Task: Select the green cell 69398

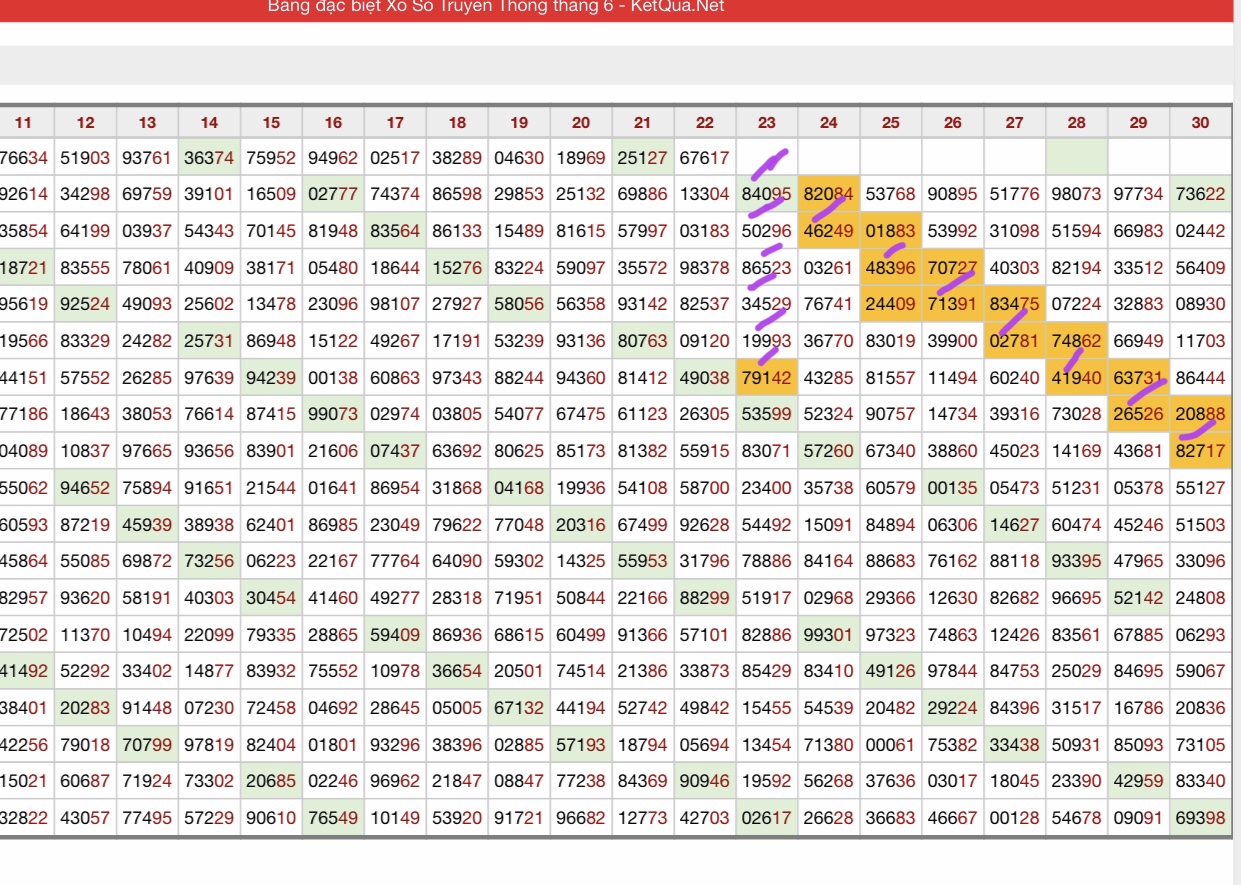Action: pyautogui.click(x=1200, y=818)
